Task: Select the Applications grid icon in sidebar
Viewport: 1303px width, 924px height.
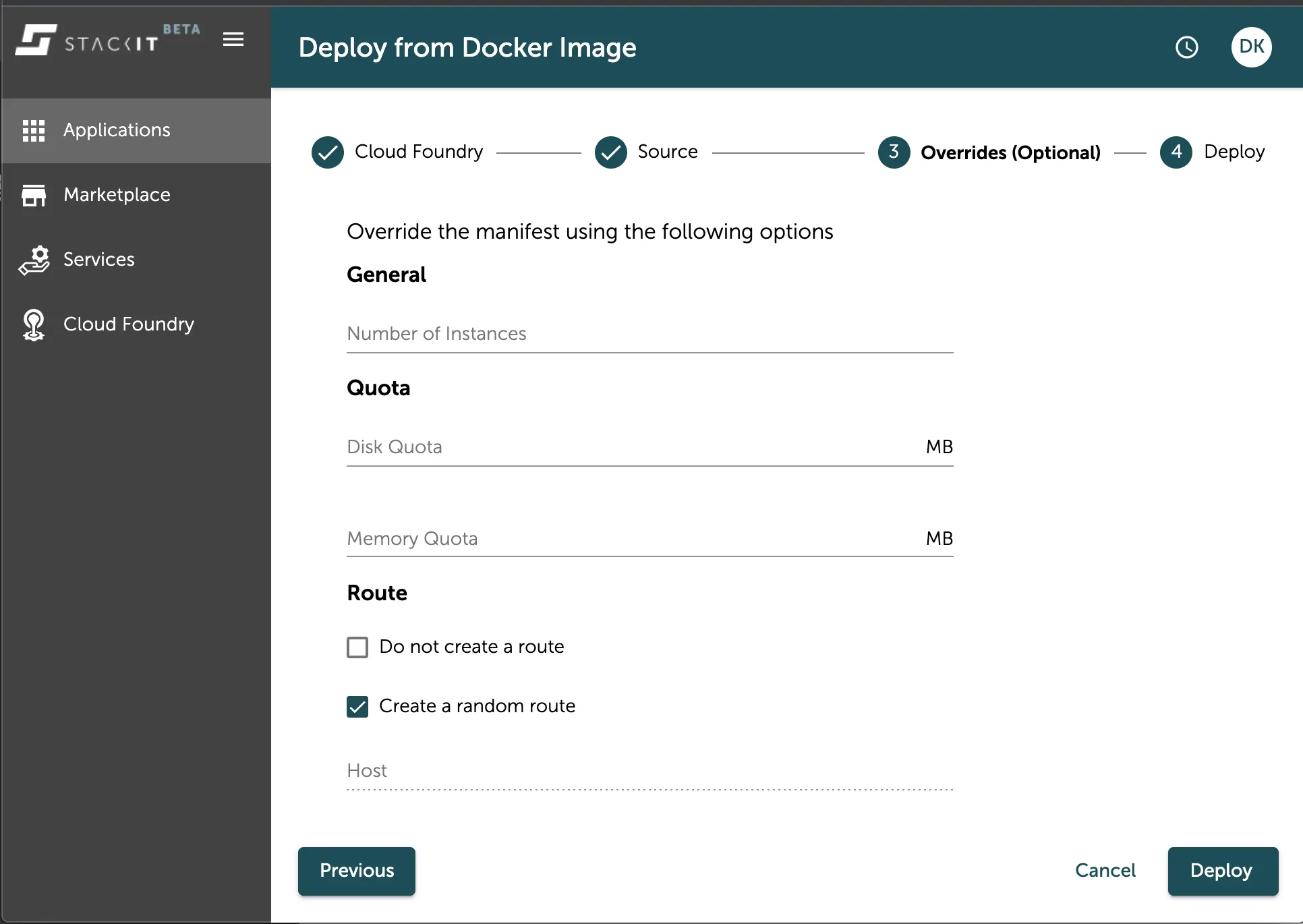Action: click(x=34, y=129)
